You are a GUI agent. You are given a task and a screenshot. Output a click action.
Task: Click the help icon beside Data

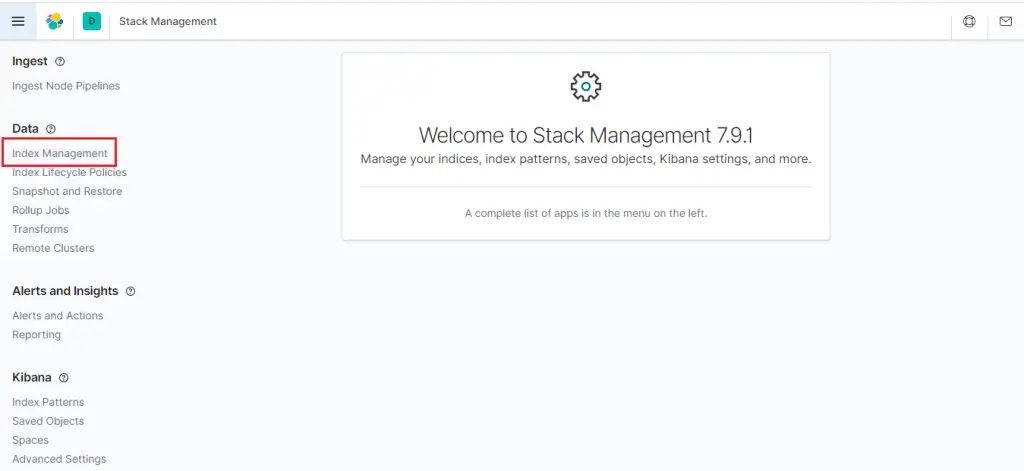pos(51,129)
